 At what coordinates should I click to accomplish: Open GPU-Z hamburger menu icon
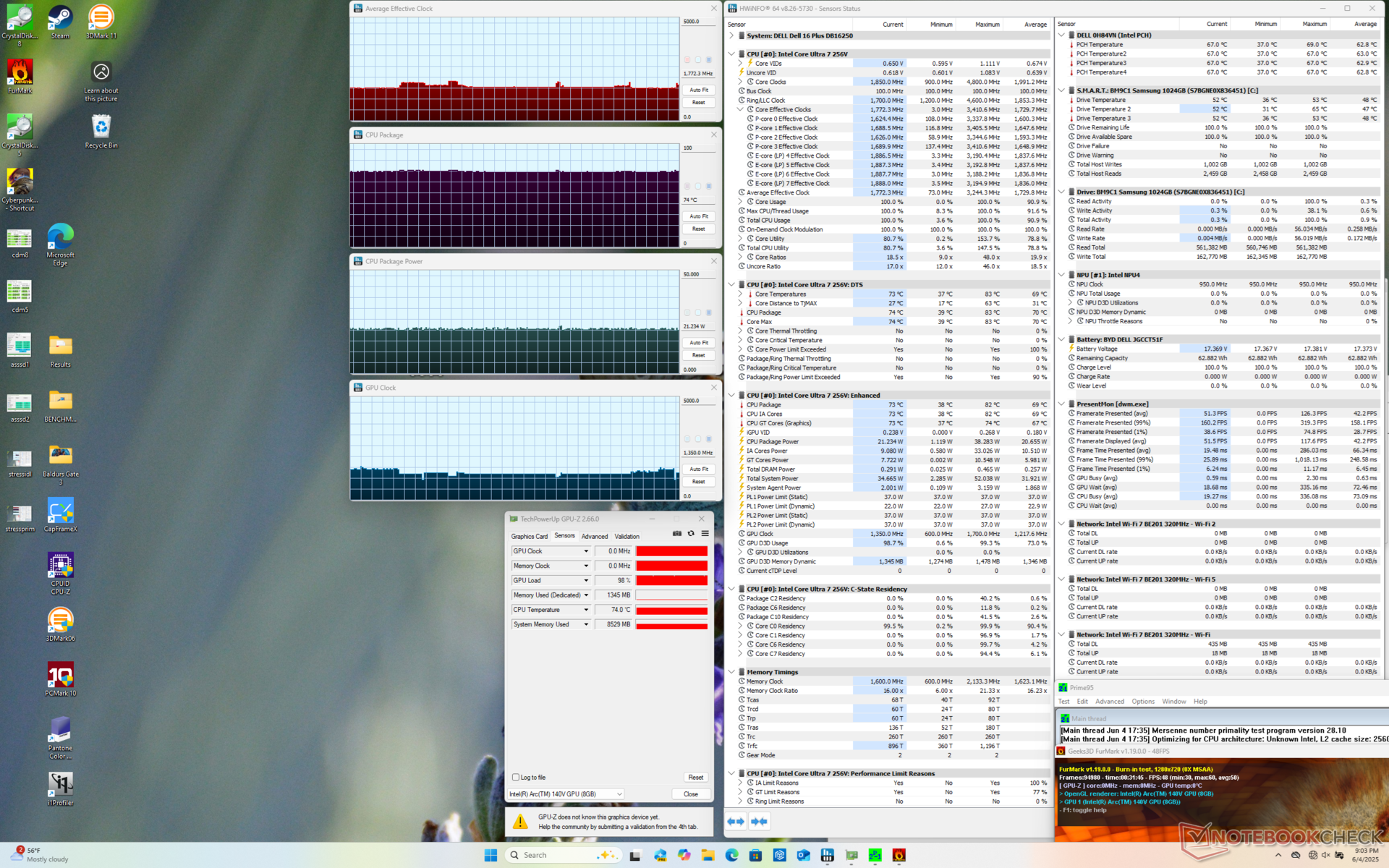coord(705,533)
